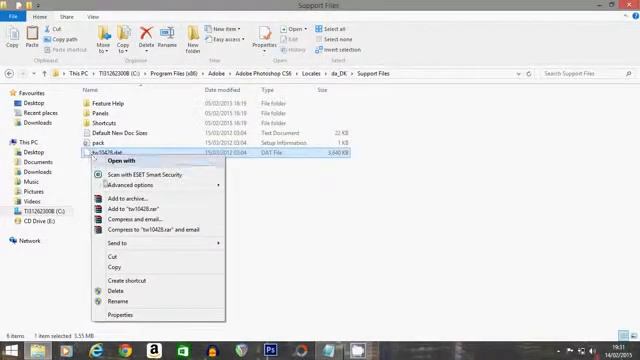Click Invert selection in ribbon
The width and height of the screenshot is (640, 360).
click(x=338, y=50)
